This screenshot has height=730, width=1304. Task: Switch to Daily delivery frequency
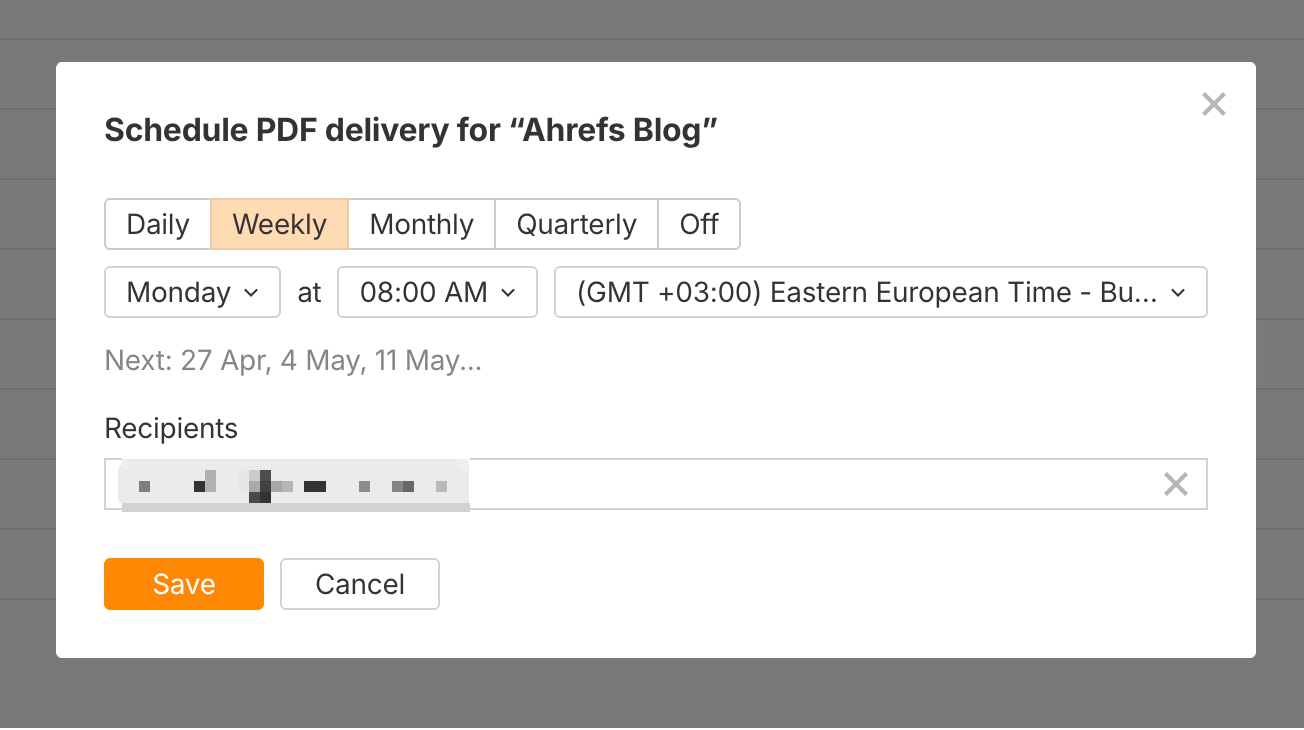[x=157, y=224]
